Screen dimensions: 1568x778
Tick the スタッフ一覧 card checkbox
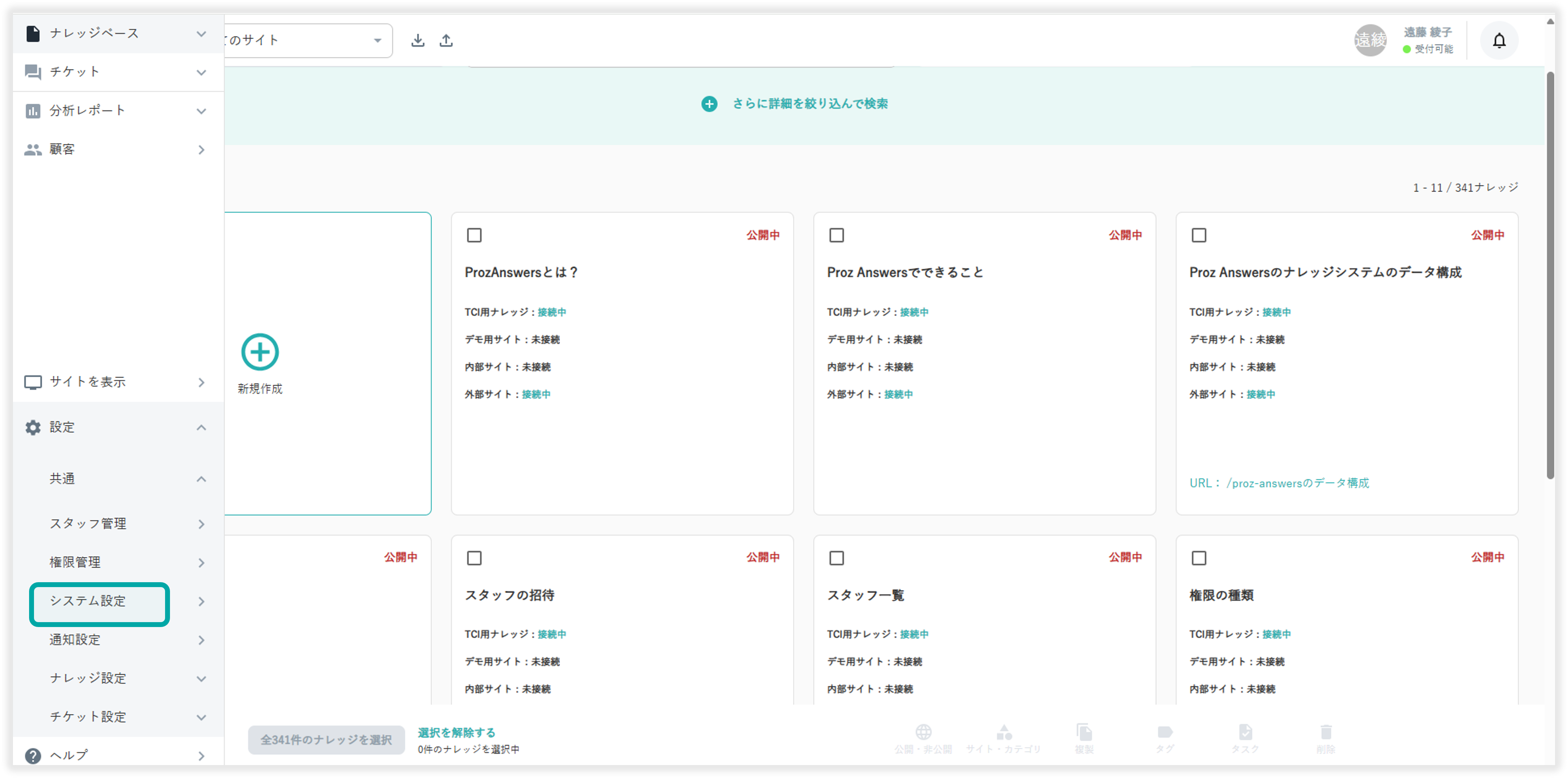(x=836, y=558)
